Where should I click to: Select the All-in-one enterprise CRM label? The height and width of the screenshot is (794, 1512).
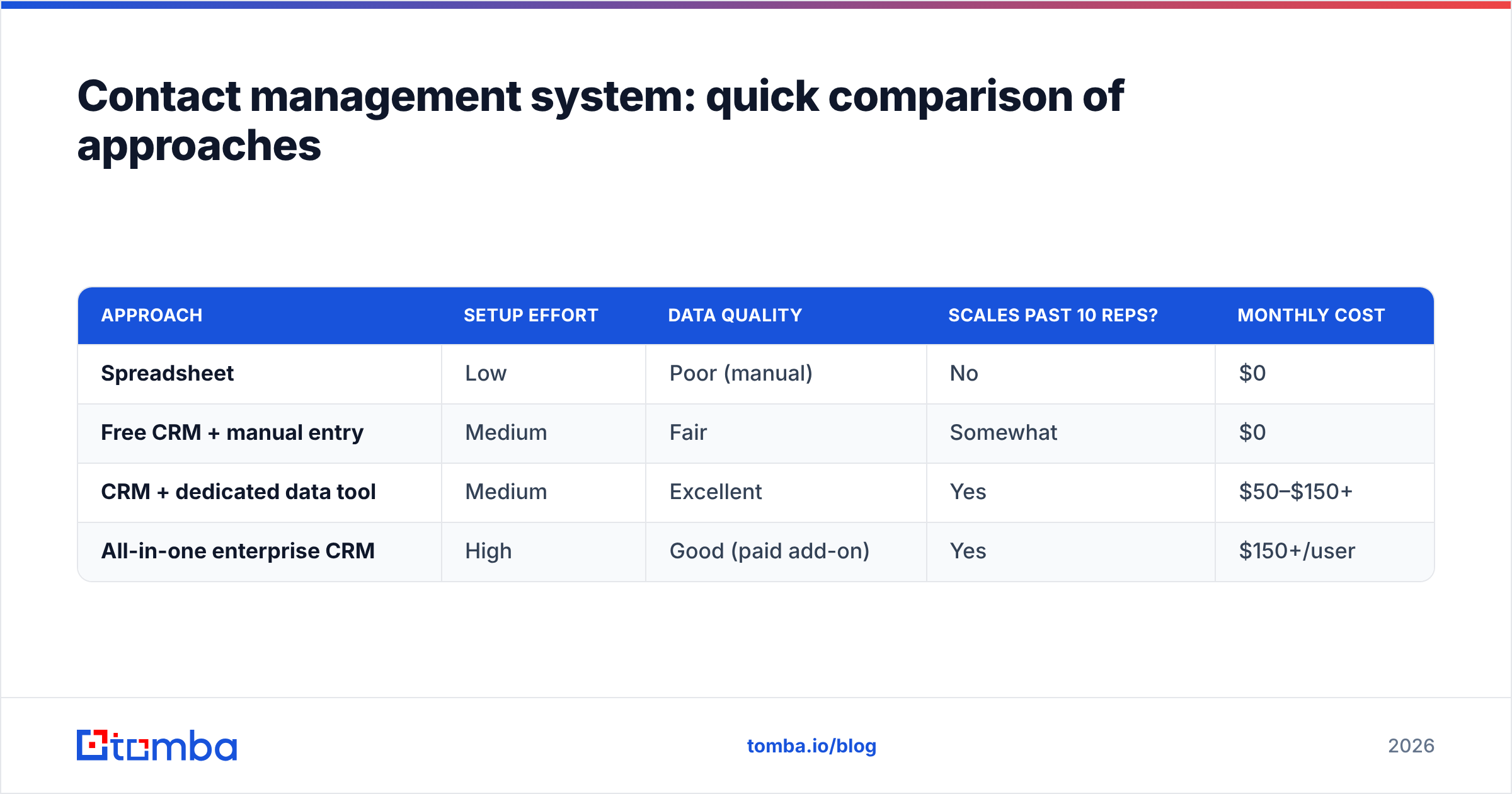click(x=238, y=551)
